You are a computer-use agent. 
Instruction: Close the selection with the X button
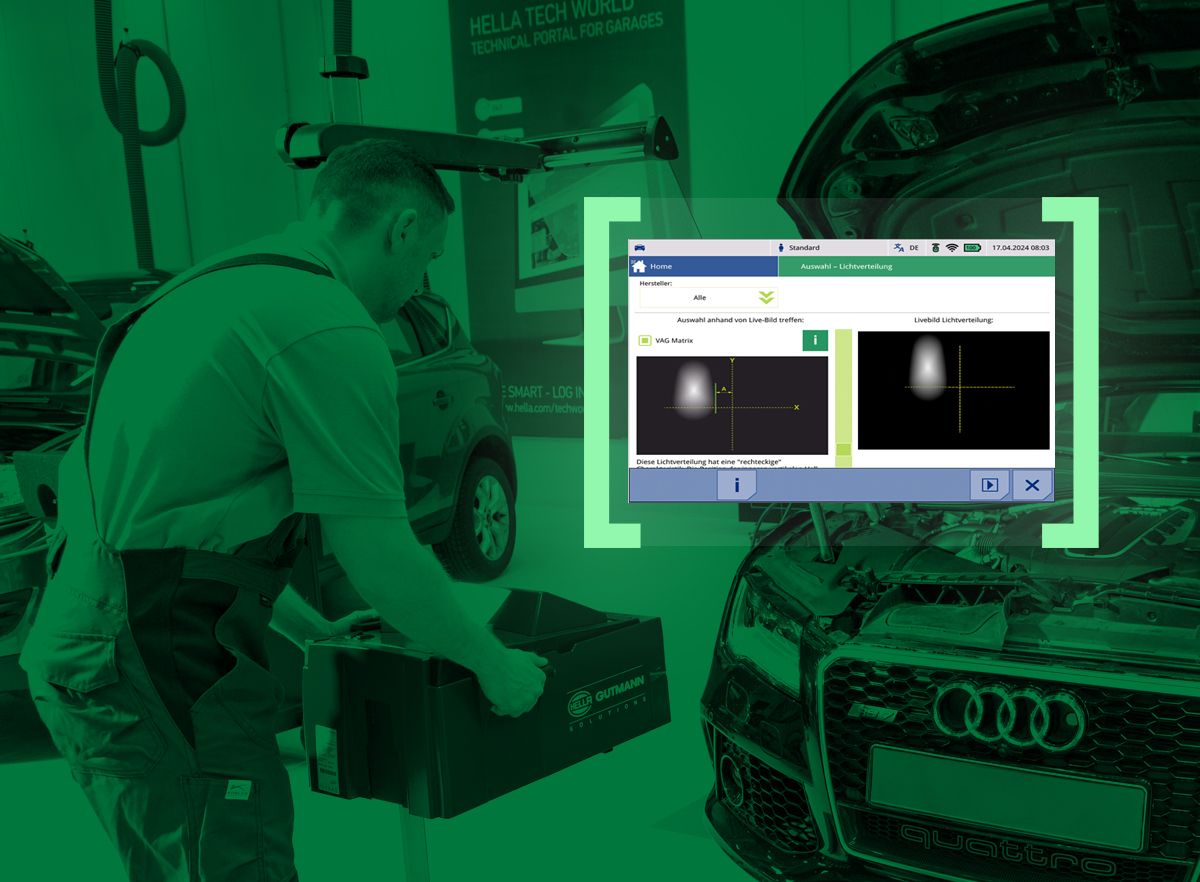1032,485
